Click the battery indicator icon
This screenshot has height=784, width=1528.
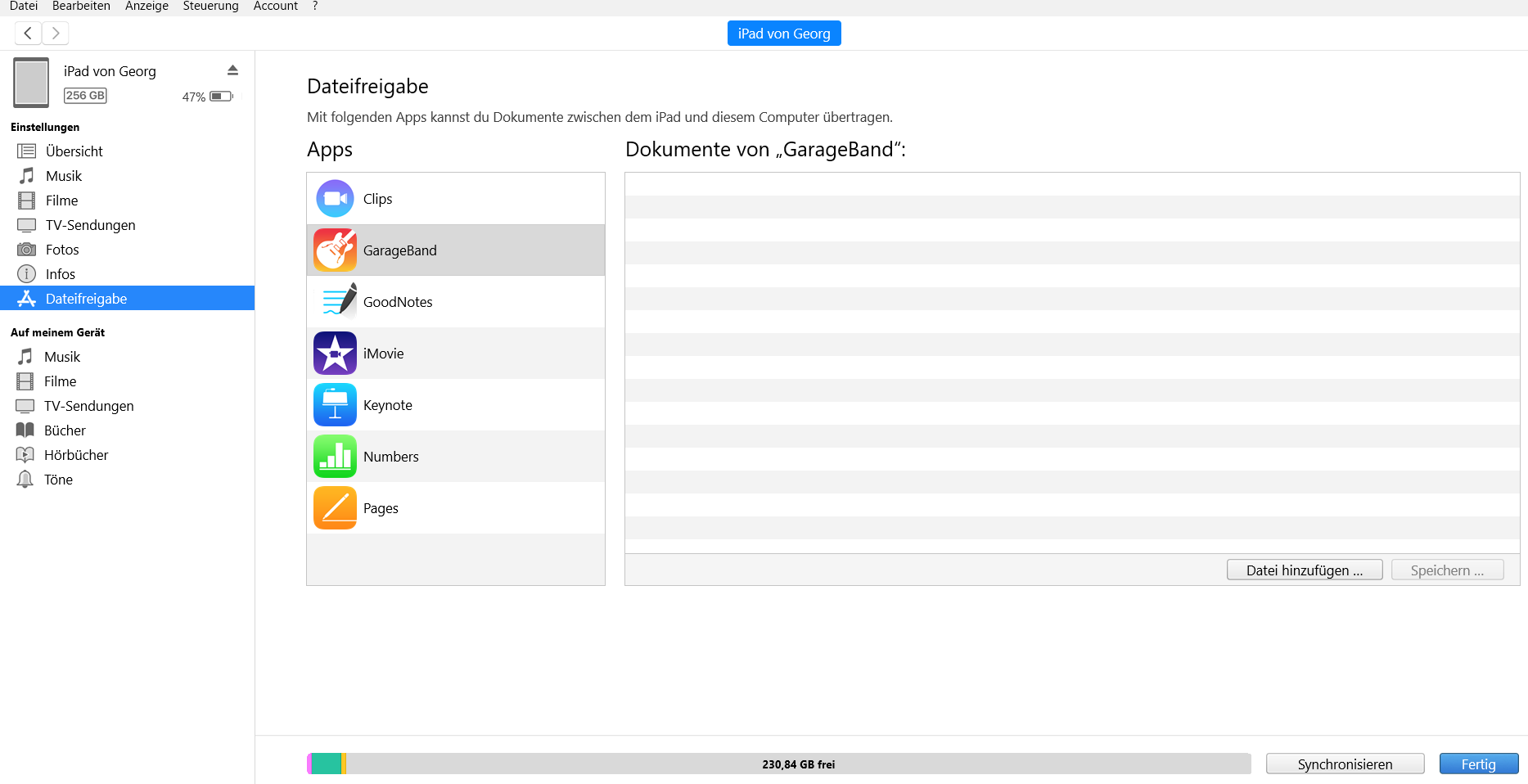(222, 97)
